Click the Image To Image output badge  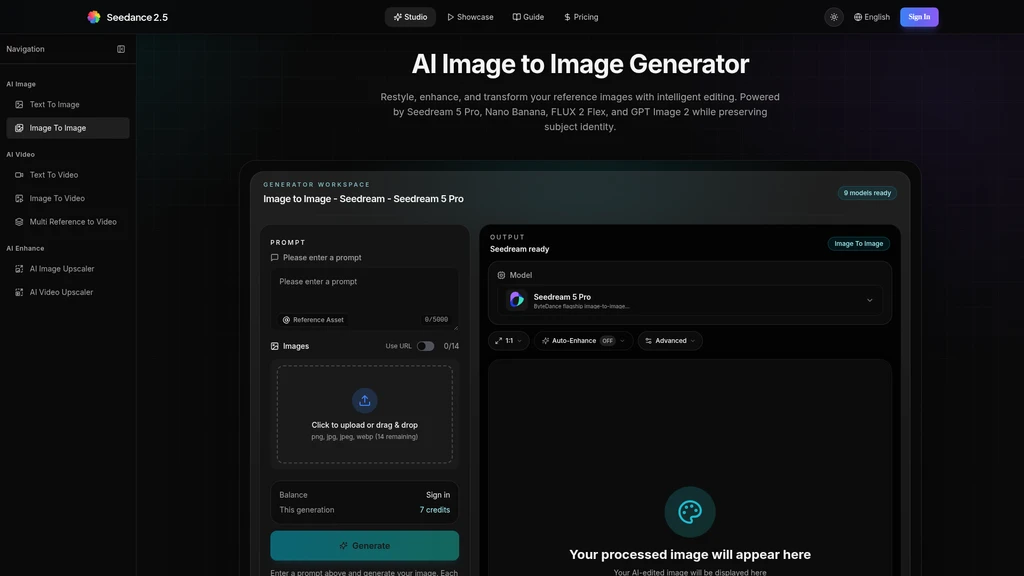pyautogui.click(x=858, y=244)
